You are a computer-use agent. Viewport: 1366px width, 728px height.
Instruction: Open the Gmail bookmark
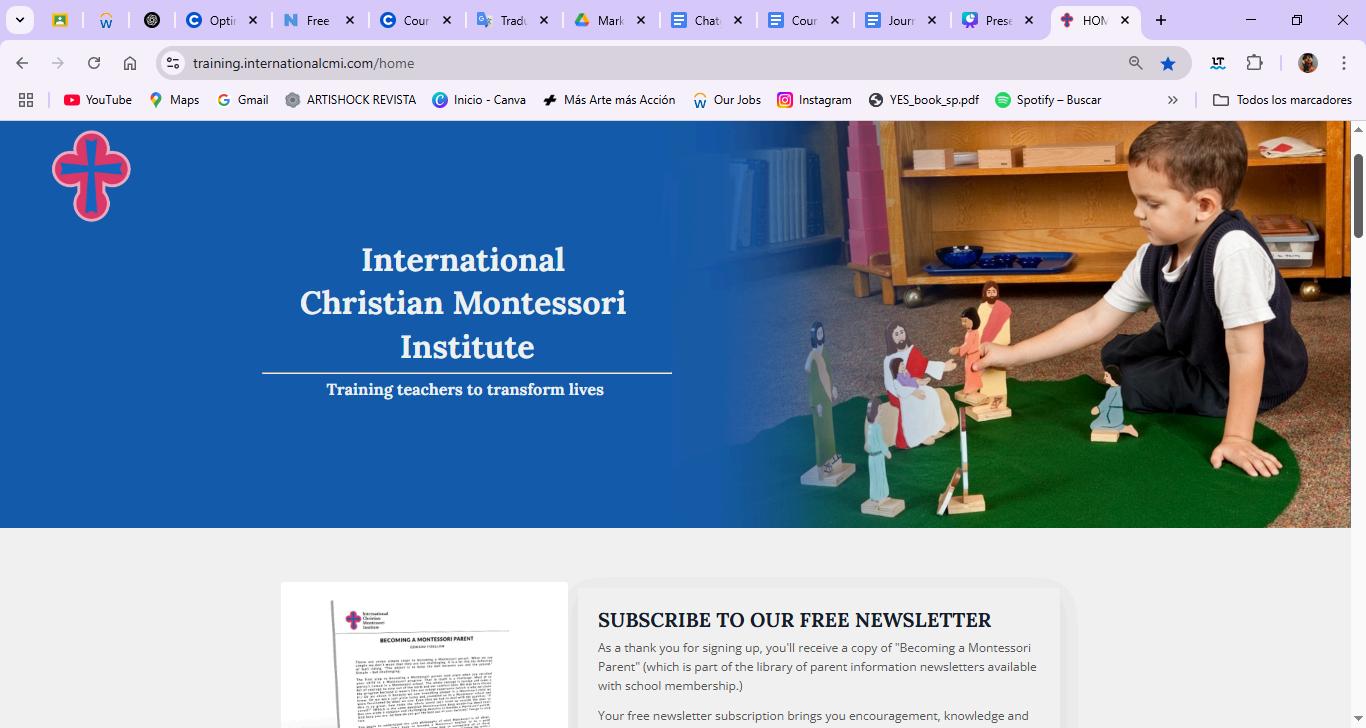pyautogui.click(x=243, y=100)
